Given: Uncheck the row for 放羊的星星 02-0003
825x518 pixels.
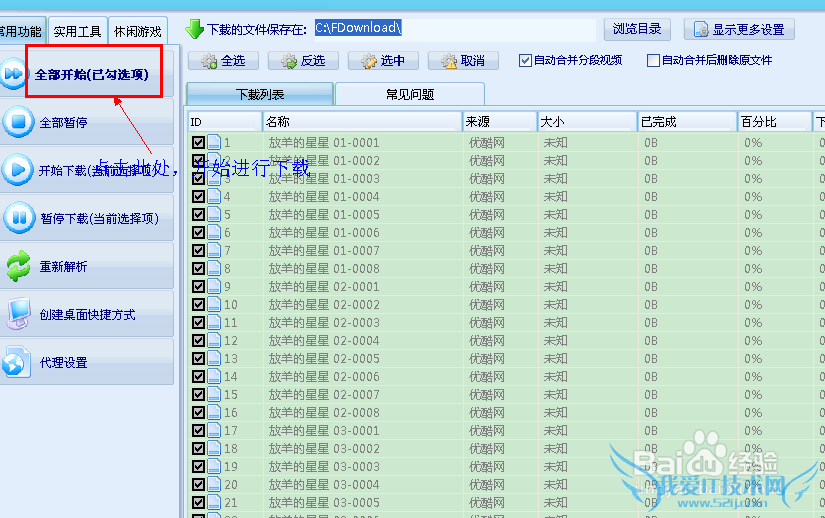Looking at the screenshot, I should 198,323.
